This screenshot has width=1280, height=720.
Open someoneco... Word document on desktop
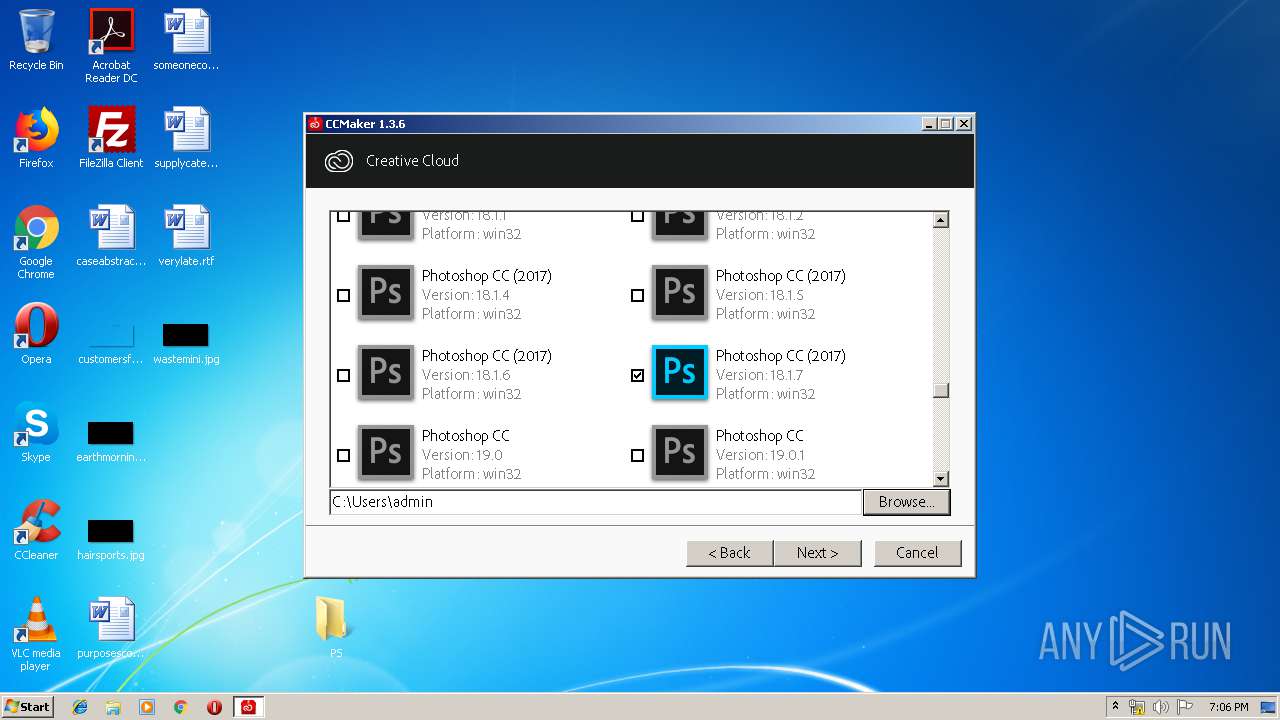pos(186,40)
